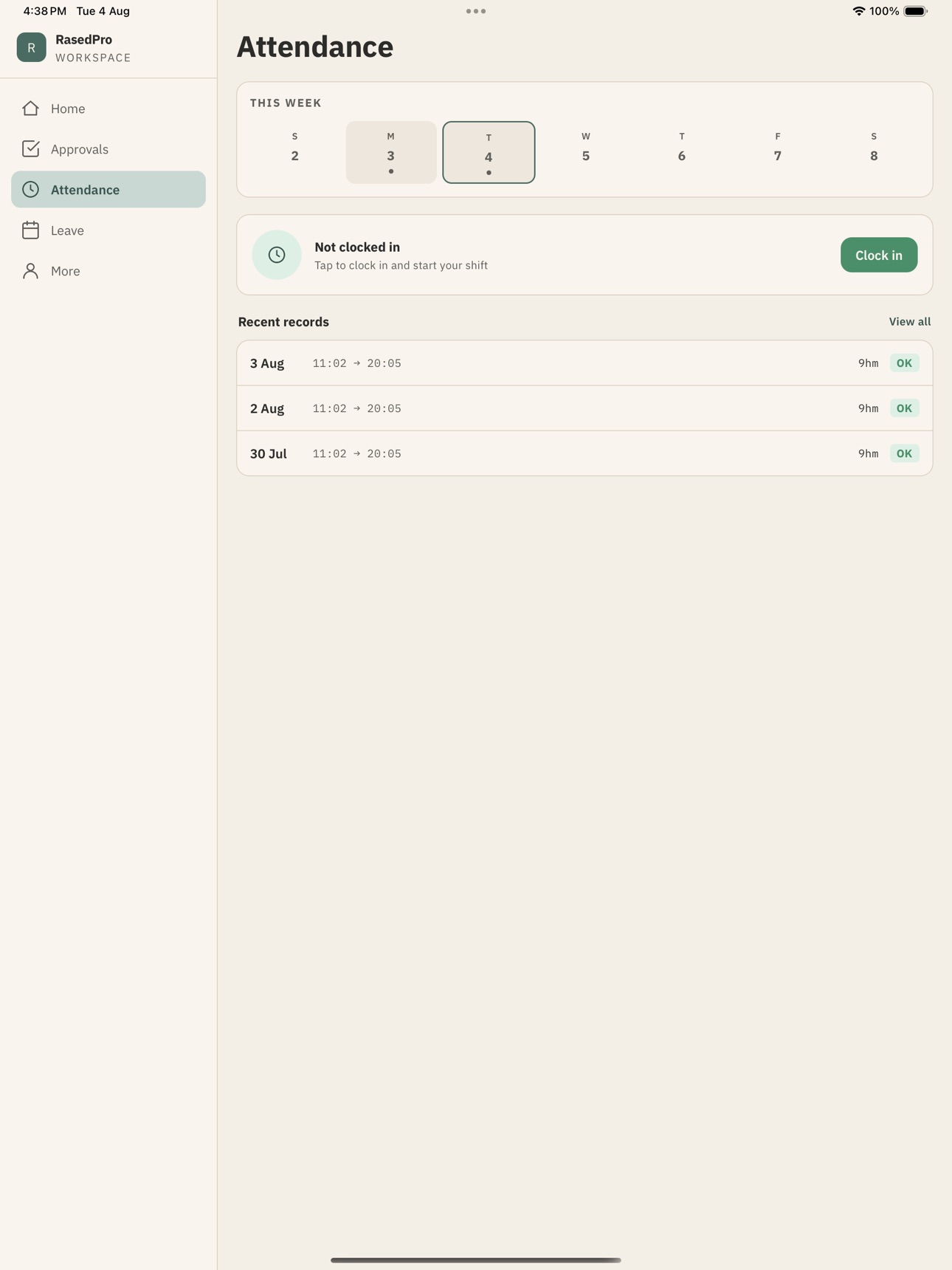
Task: Open the More menu item
Action: pyautogui.click(x=108, y=271)
